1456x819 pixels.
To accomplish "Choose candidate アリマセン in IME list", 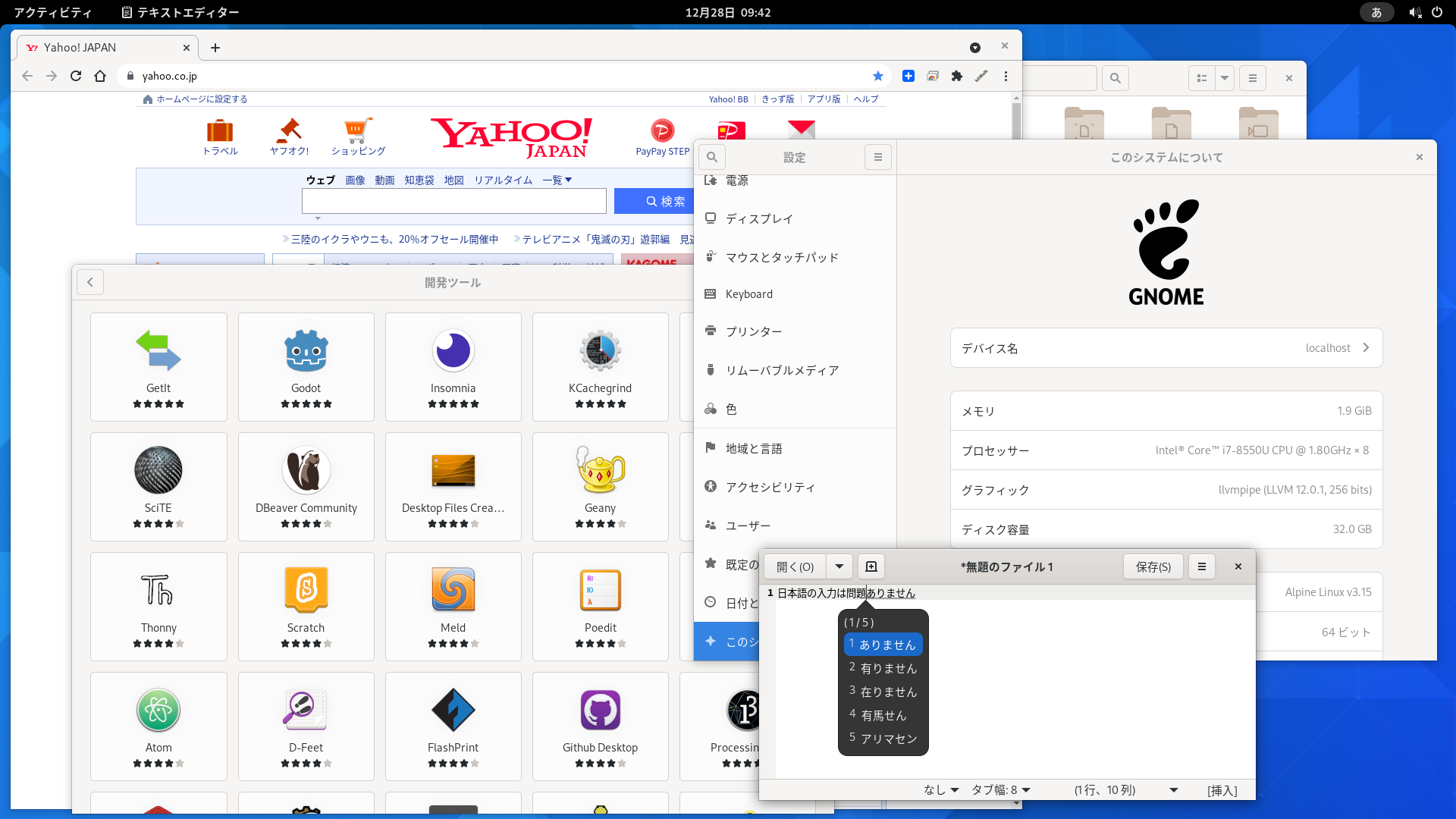I will pyautogui.click(x=883, y=738).
